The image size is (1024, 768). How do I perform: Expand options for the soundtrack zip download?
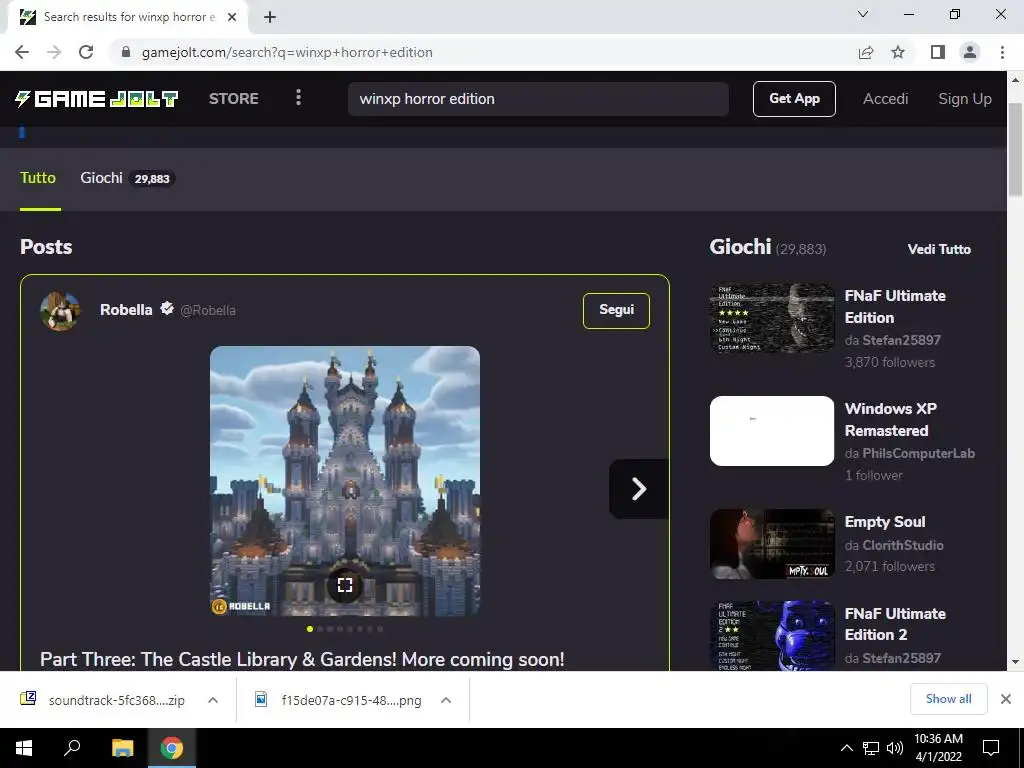[x=213, y=700]
